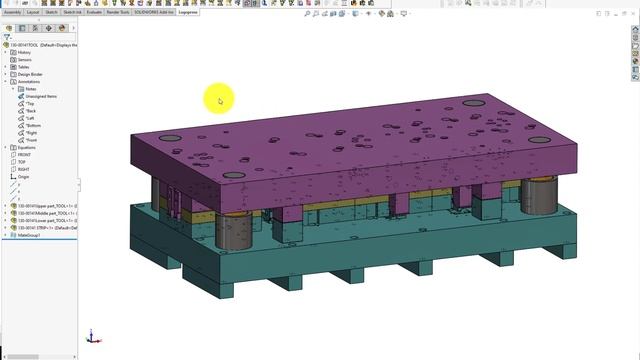Expand the Tables folder
The image size is (640, 360).
[5, 67]
